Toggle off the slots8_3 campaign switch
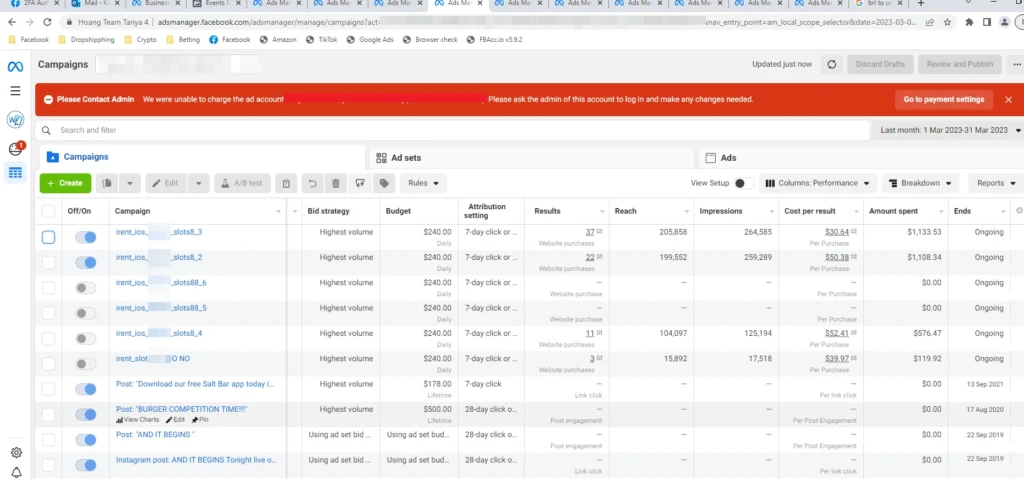Screen dimensions: 1024x479 tap(86, 237)
